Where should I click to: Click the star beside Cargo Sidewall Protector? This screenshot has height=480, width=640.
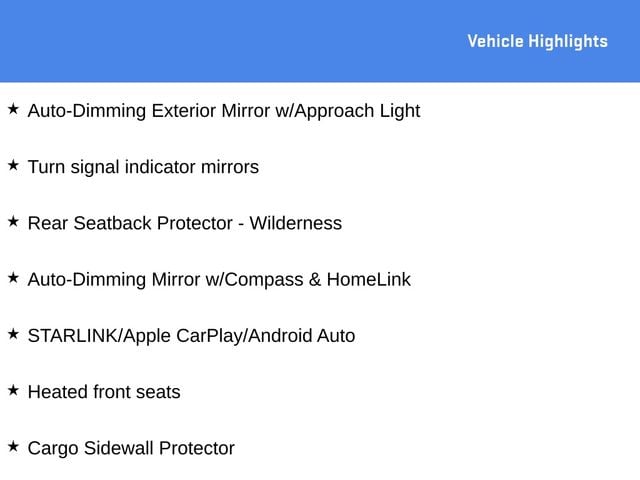(13, 446)
